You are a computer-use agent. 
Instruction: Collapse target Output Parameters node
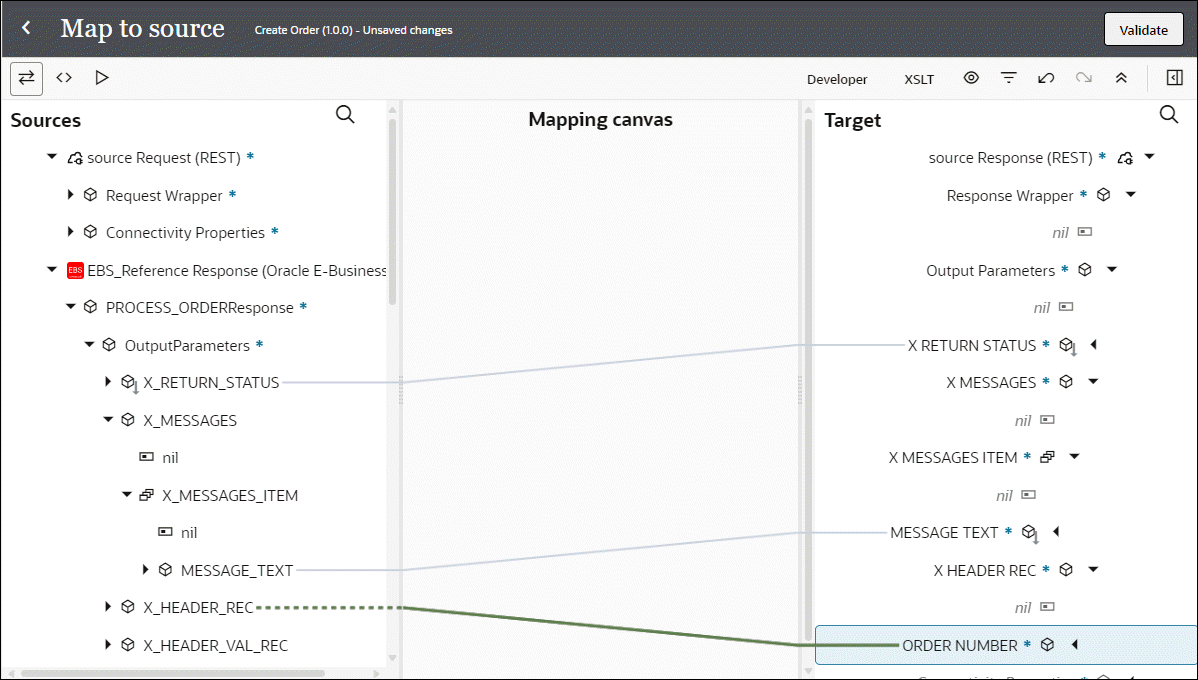click(x=1112, y=270)
